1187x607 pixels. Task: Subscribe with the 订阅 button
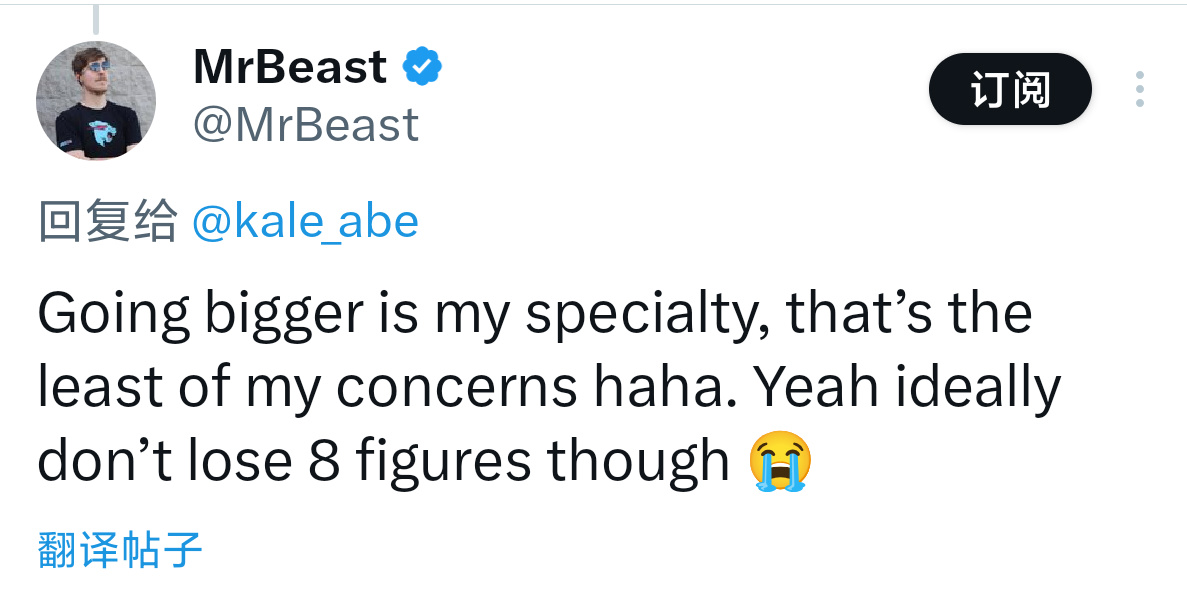click(1010, 89)
